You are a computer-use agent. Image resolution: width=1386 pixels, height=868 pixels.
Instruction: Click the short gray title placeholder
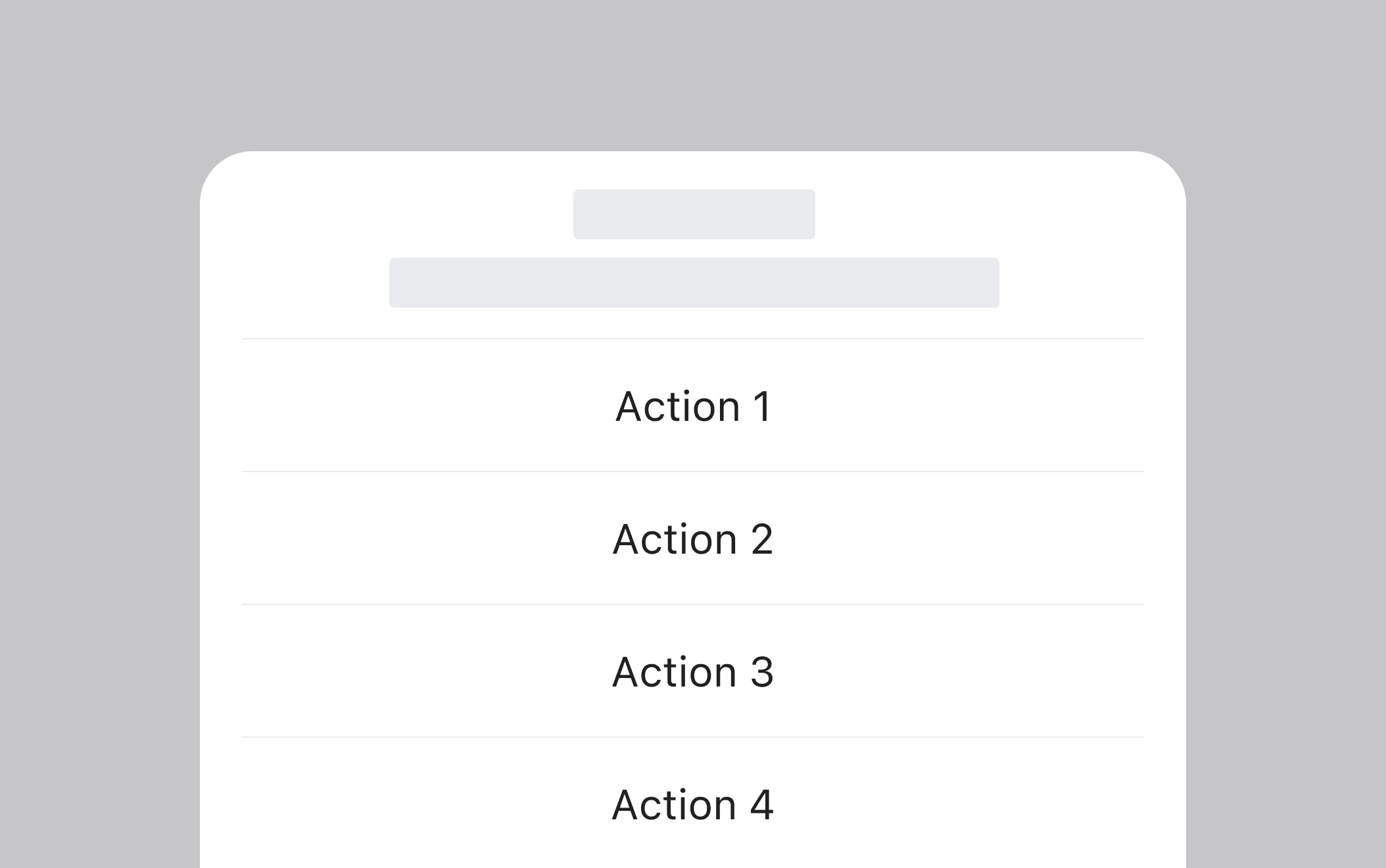click(694, 214)
